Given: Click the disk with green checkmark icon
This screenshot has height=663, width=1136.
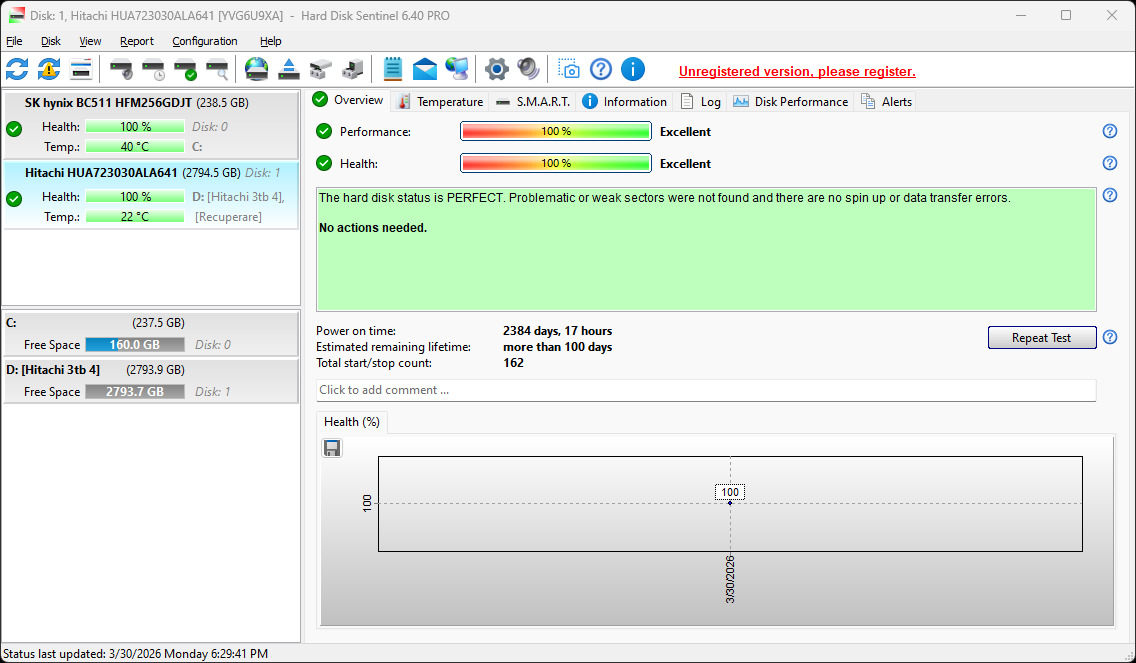Looking at the screenshot, I should [185, 70].
